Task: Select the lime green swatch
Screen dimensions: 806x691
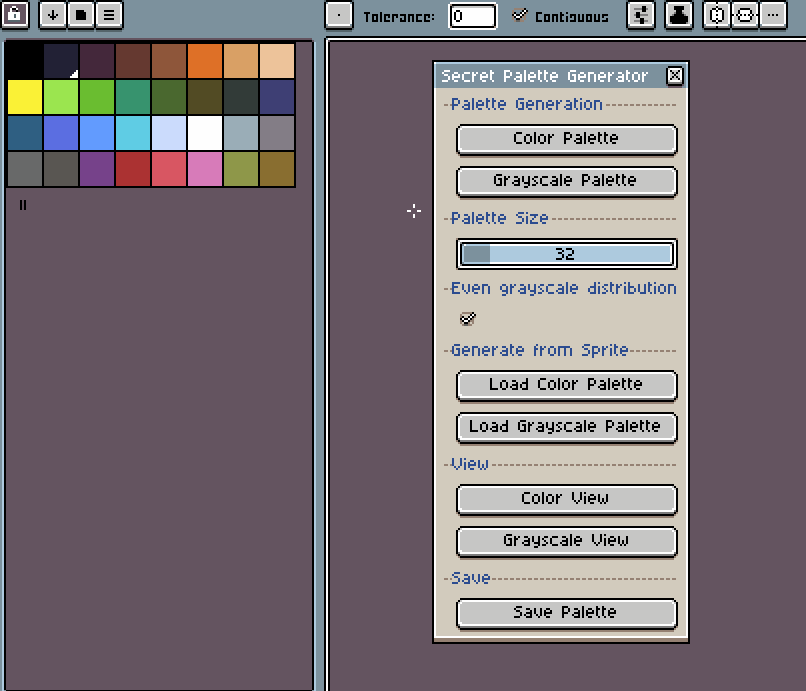Action: (x=61, y=97)
